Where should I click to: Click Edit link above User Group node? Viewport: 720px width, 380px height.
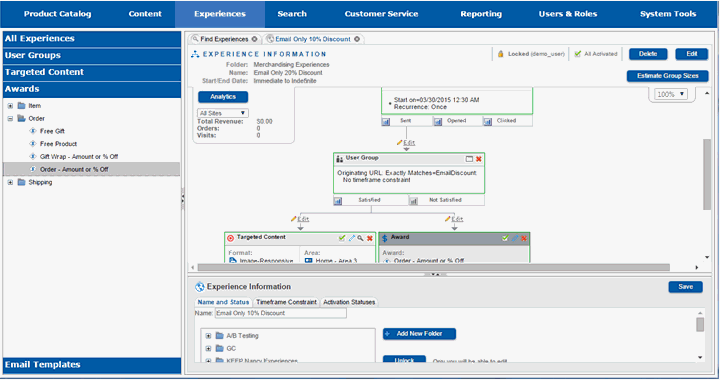tap(409, 143)
